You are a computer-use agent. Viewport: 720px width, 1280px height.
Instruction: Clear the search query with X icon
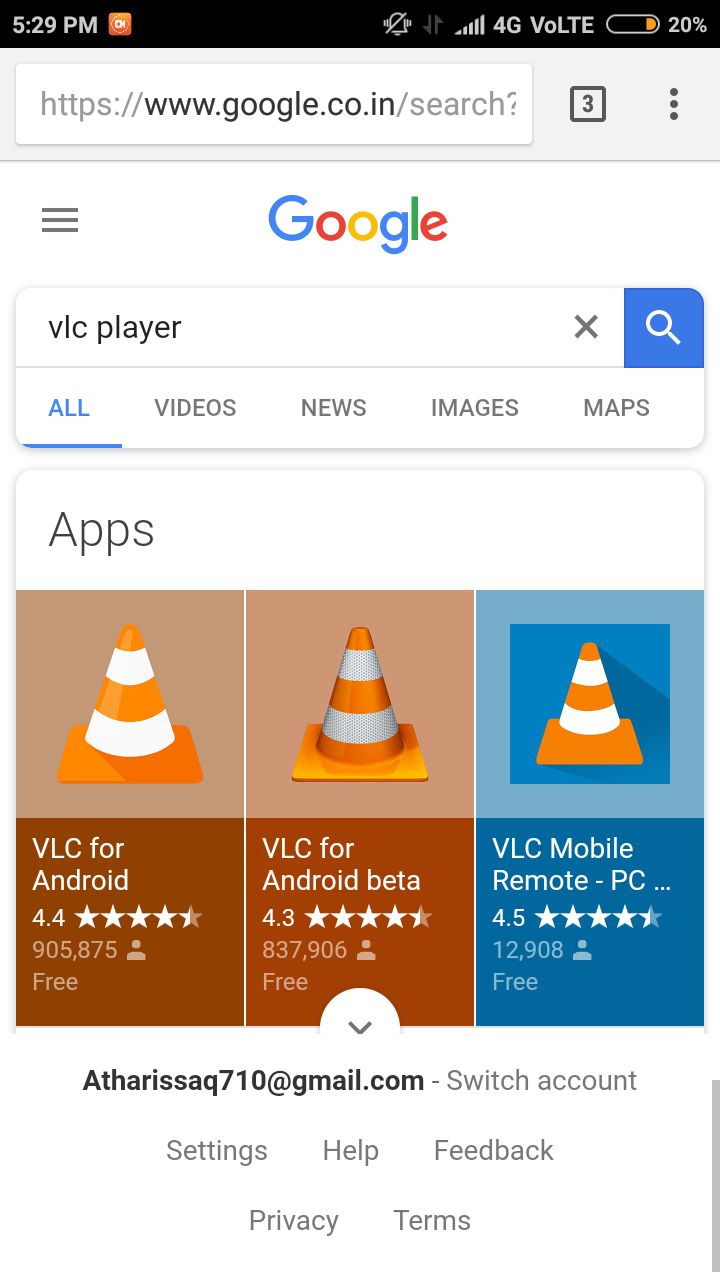coord(586,326)
